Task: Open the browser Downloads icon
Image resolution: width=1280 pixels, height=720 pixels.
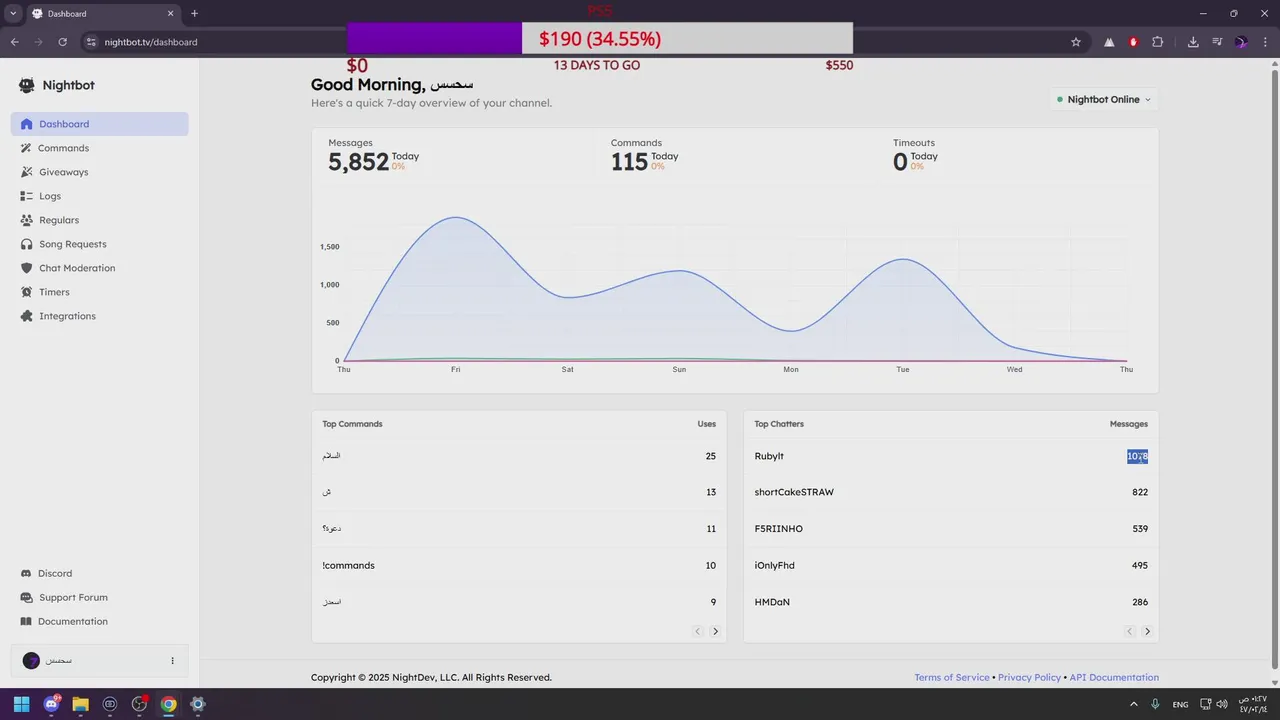Action: [1193, 42]
